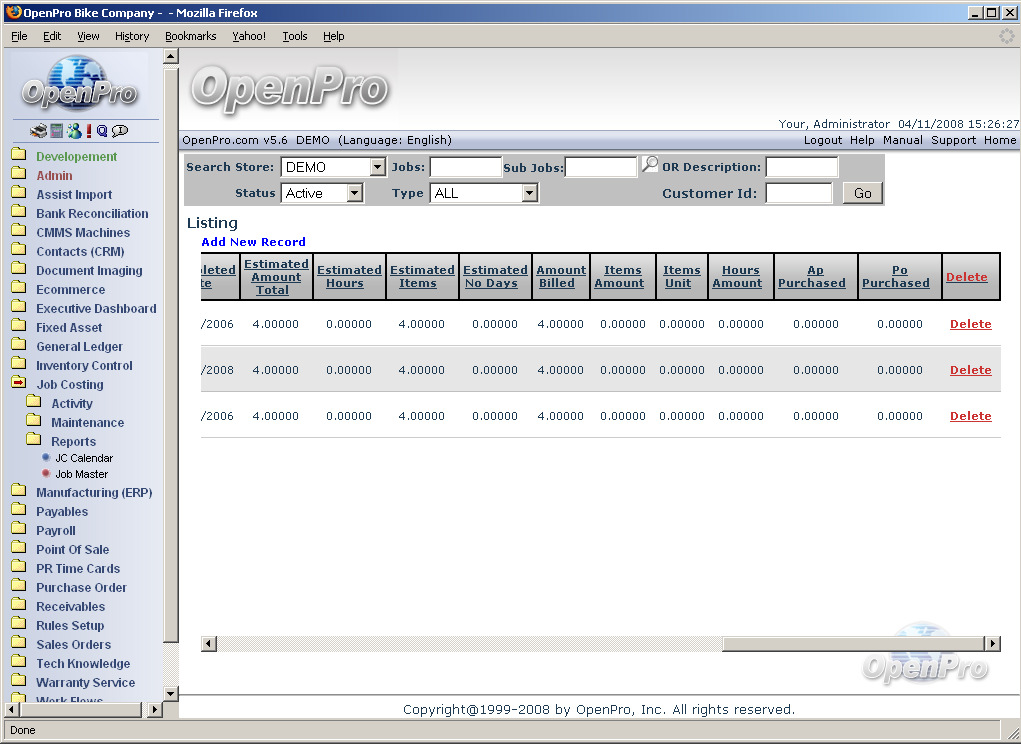Open the Search Store dropdown

(x=377, y=167)
